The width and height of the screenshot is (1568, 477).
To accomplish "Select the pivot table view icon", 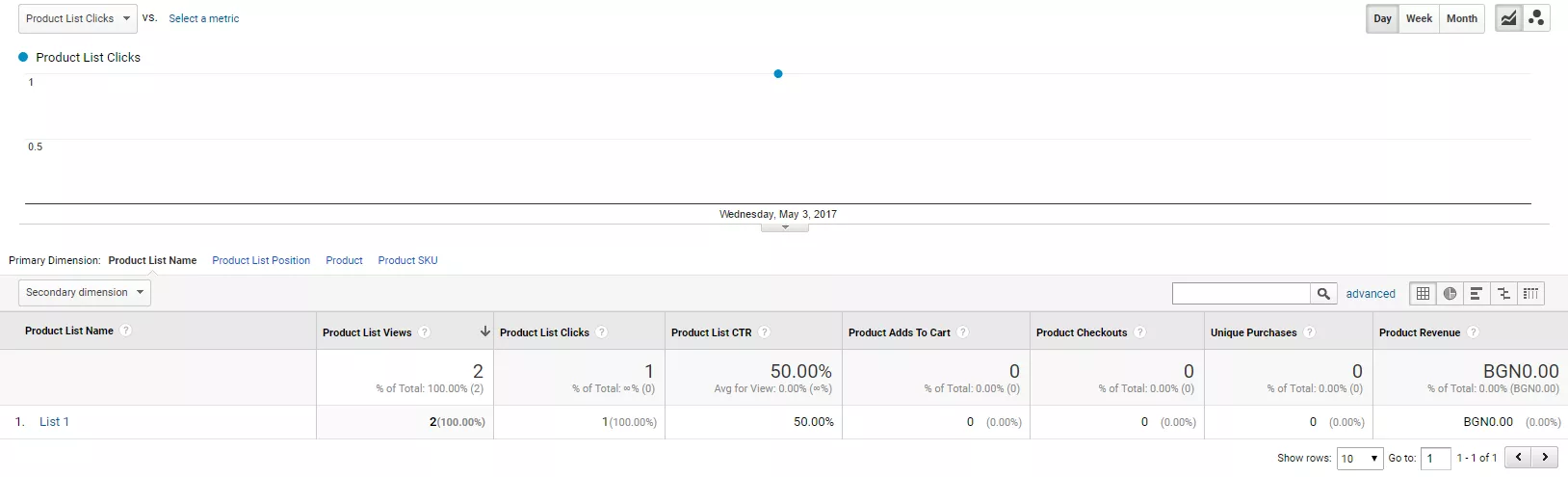I will click(1530, 294).
